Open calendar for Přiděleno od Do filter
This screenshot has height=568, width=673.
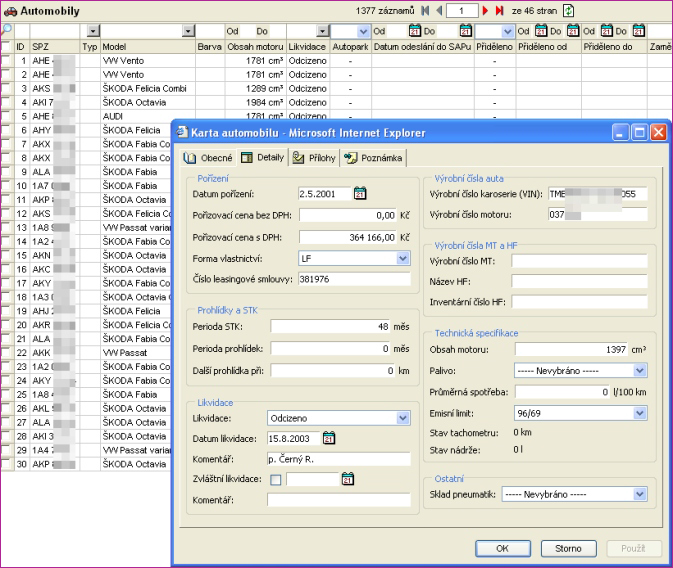tap(573, 30)
